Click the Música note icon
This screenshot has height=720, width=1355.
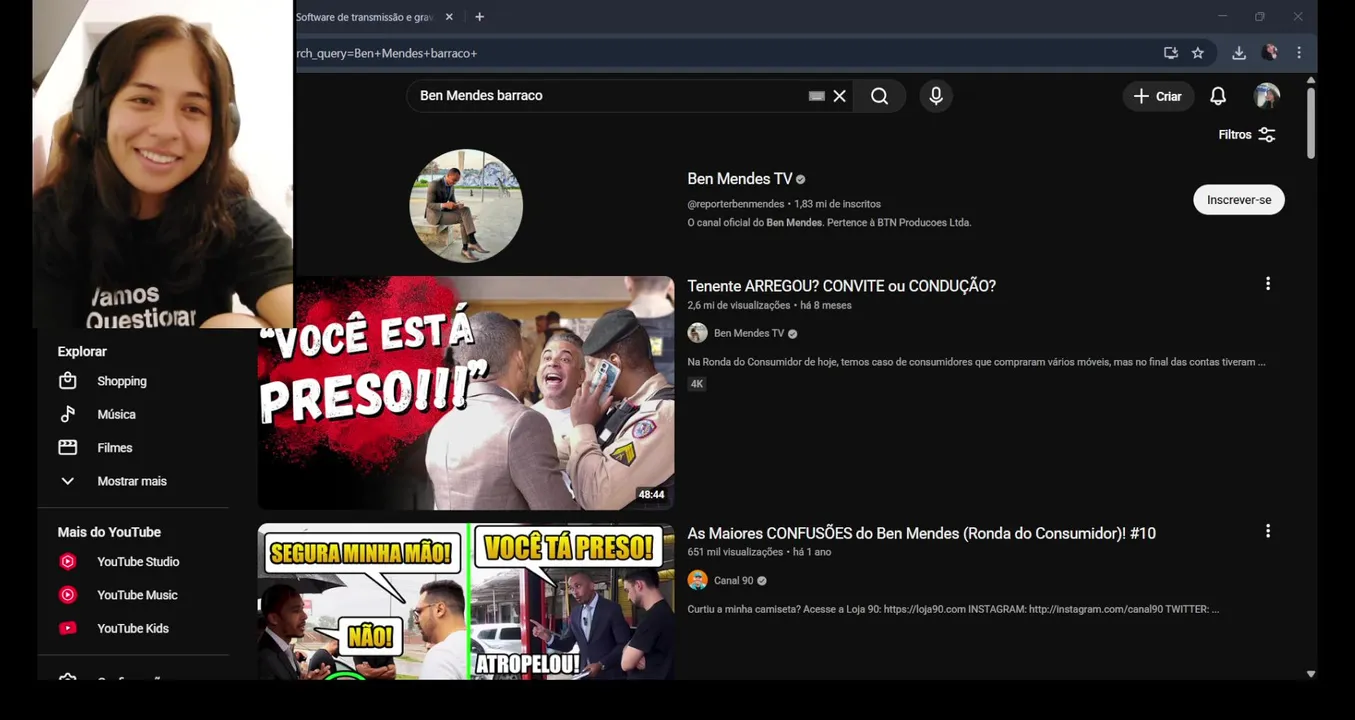(68, 414)
